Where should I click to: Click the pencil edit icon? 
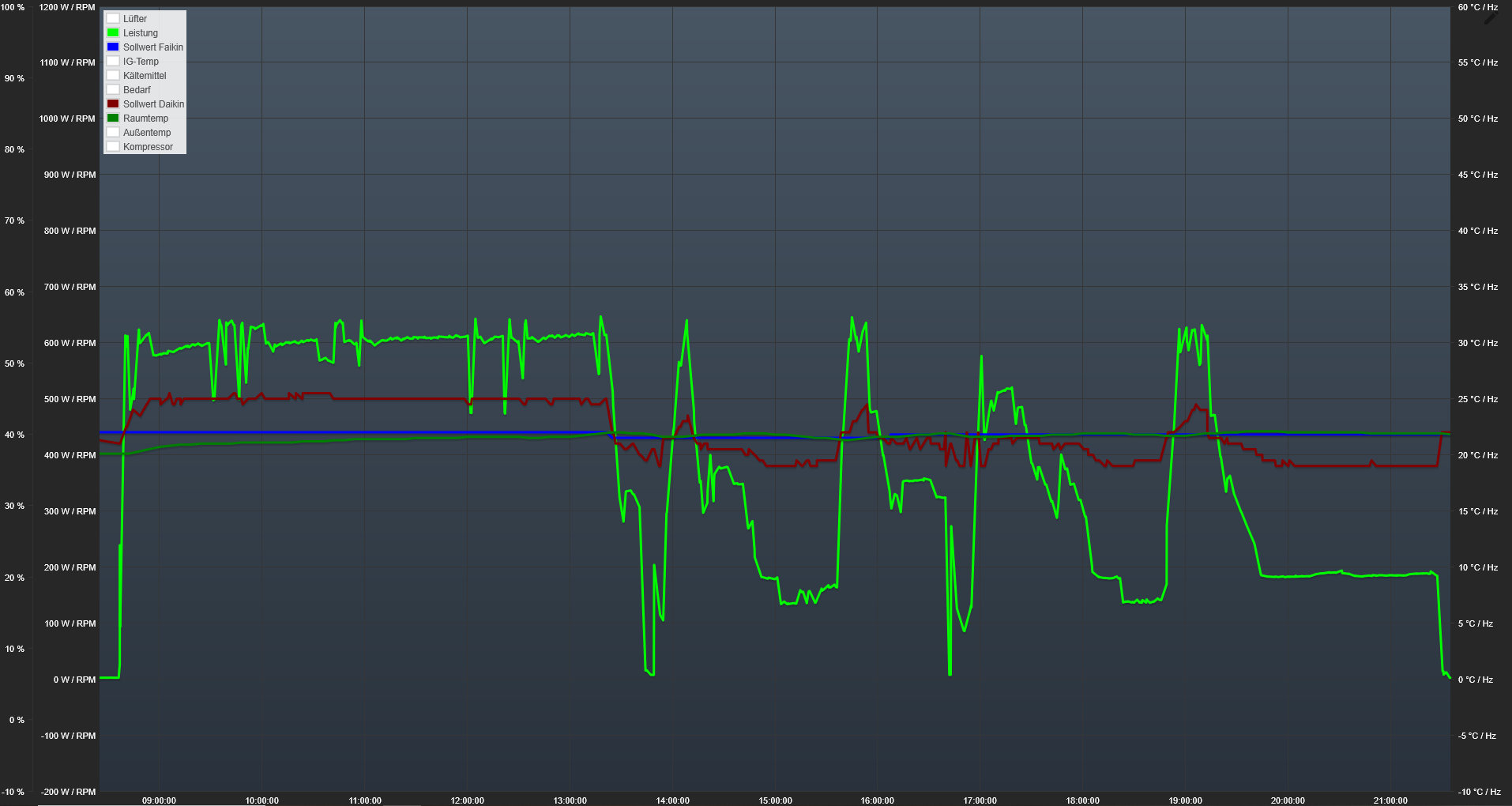[1491, 17]
